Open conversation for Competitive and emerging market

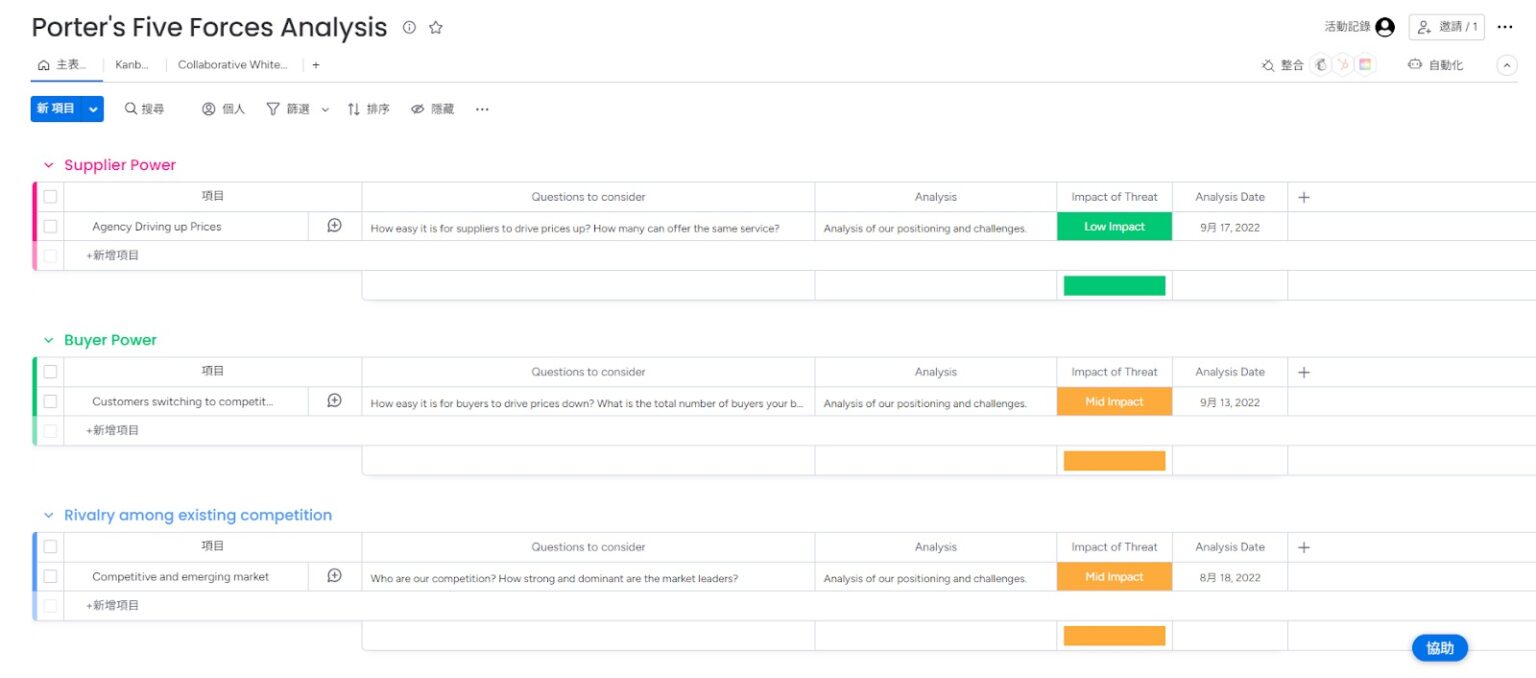pyautogui.click(x=334, y=576)
